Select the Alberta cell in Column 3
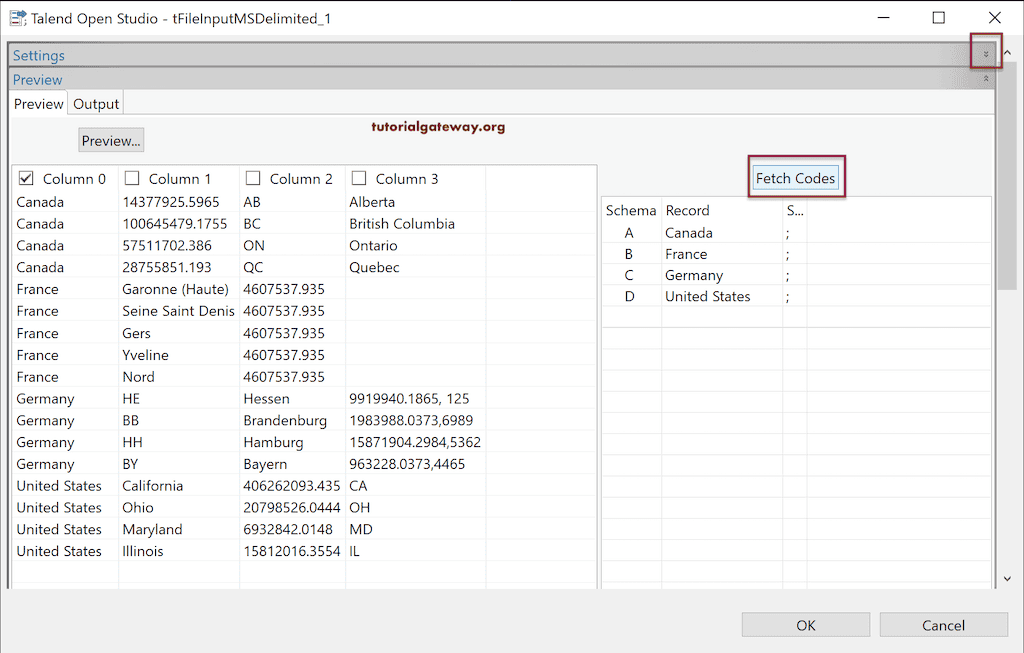Image resolution: width=1024 pixels, height=653 pixels. pyautogui.click(x=372, y=201)
